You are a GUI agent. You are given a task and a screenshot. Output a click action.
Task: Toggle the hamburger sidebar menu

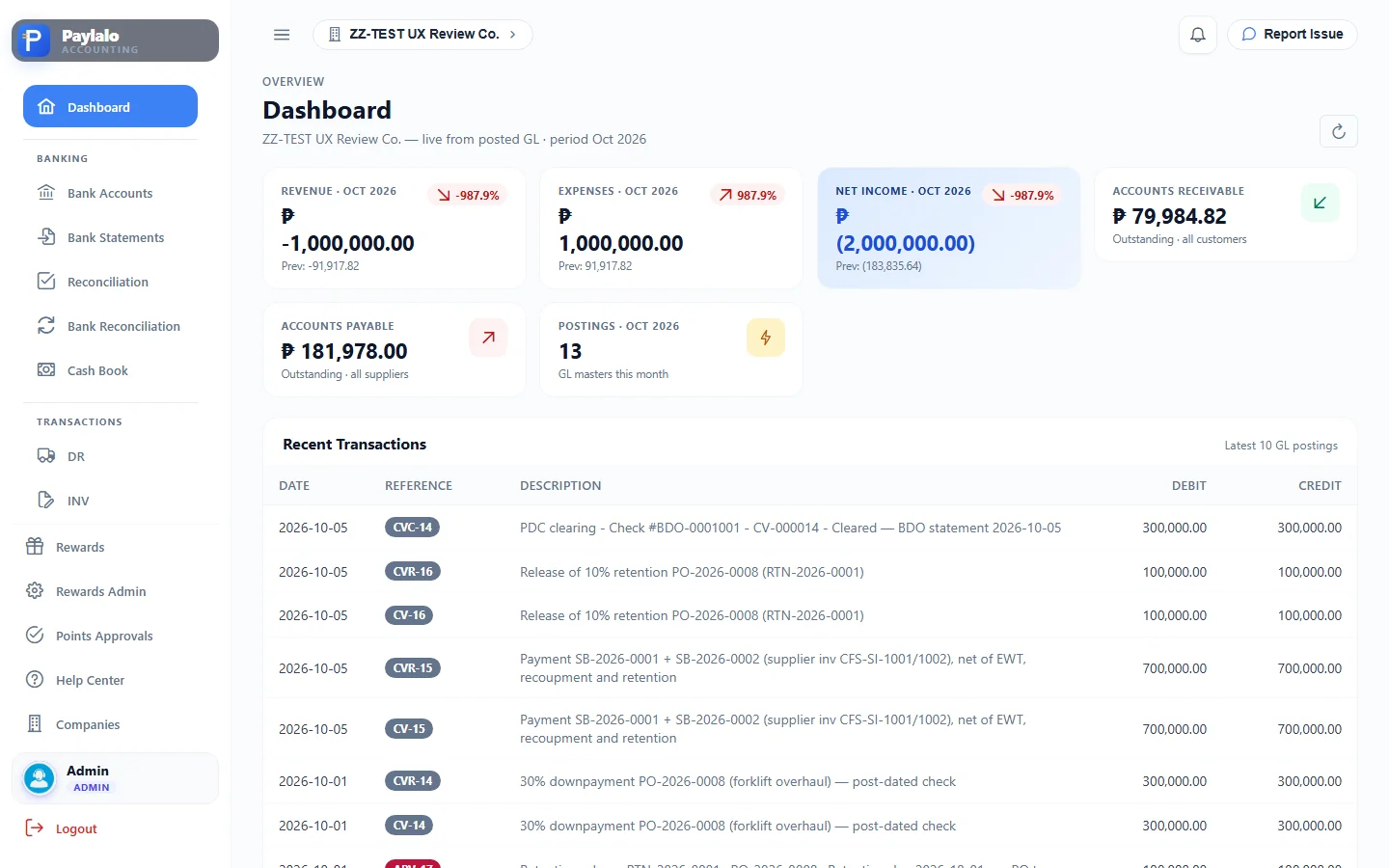tap(282, 35)
